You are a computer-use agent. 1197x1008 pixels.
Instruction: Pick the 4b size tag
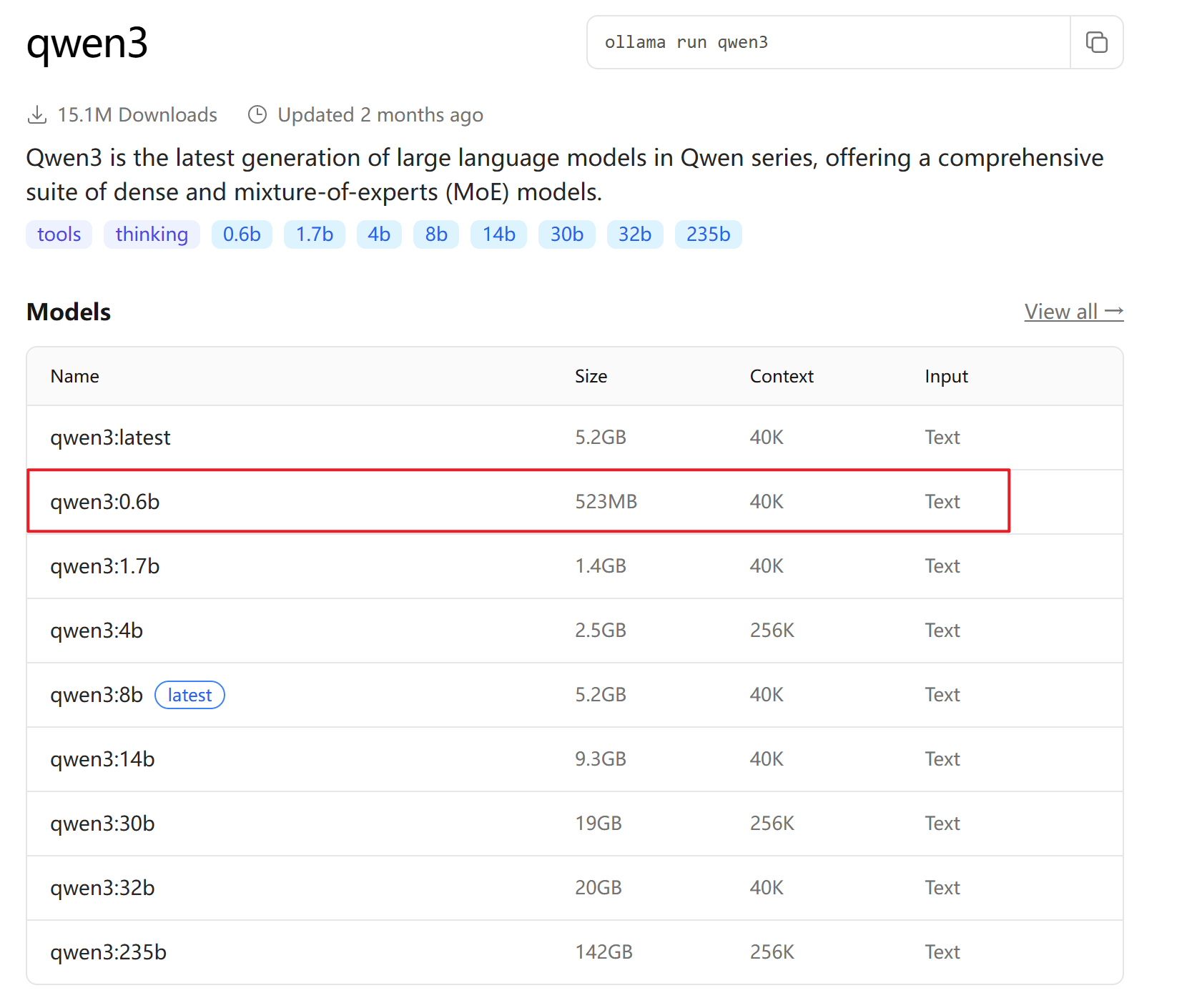point(379,234)
